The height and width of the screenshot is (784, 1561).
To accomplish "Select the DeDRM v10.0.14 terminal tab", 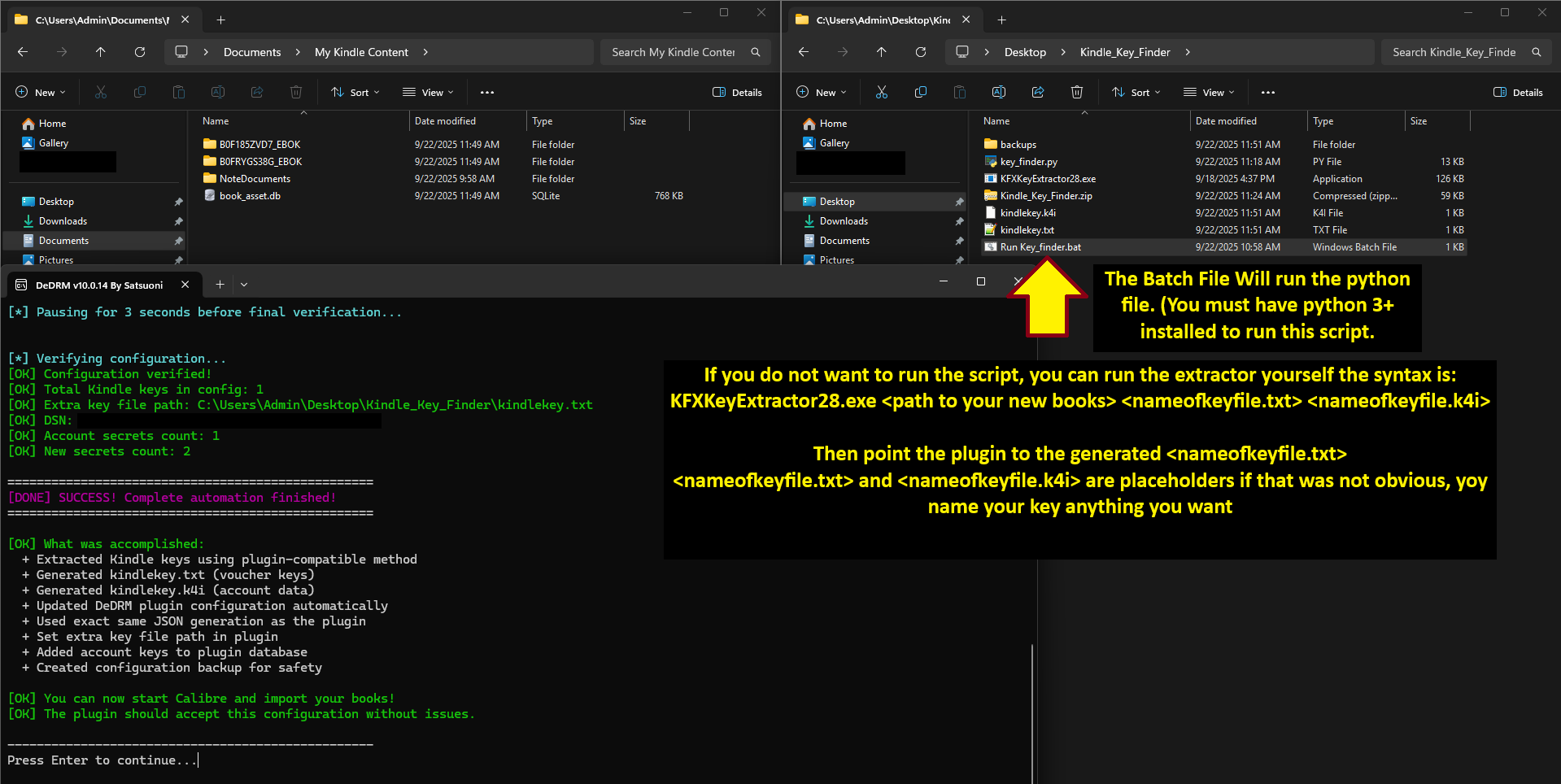I will point(99,285).
